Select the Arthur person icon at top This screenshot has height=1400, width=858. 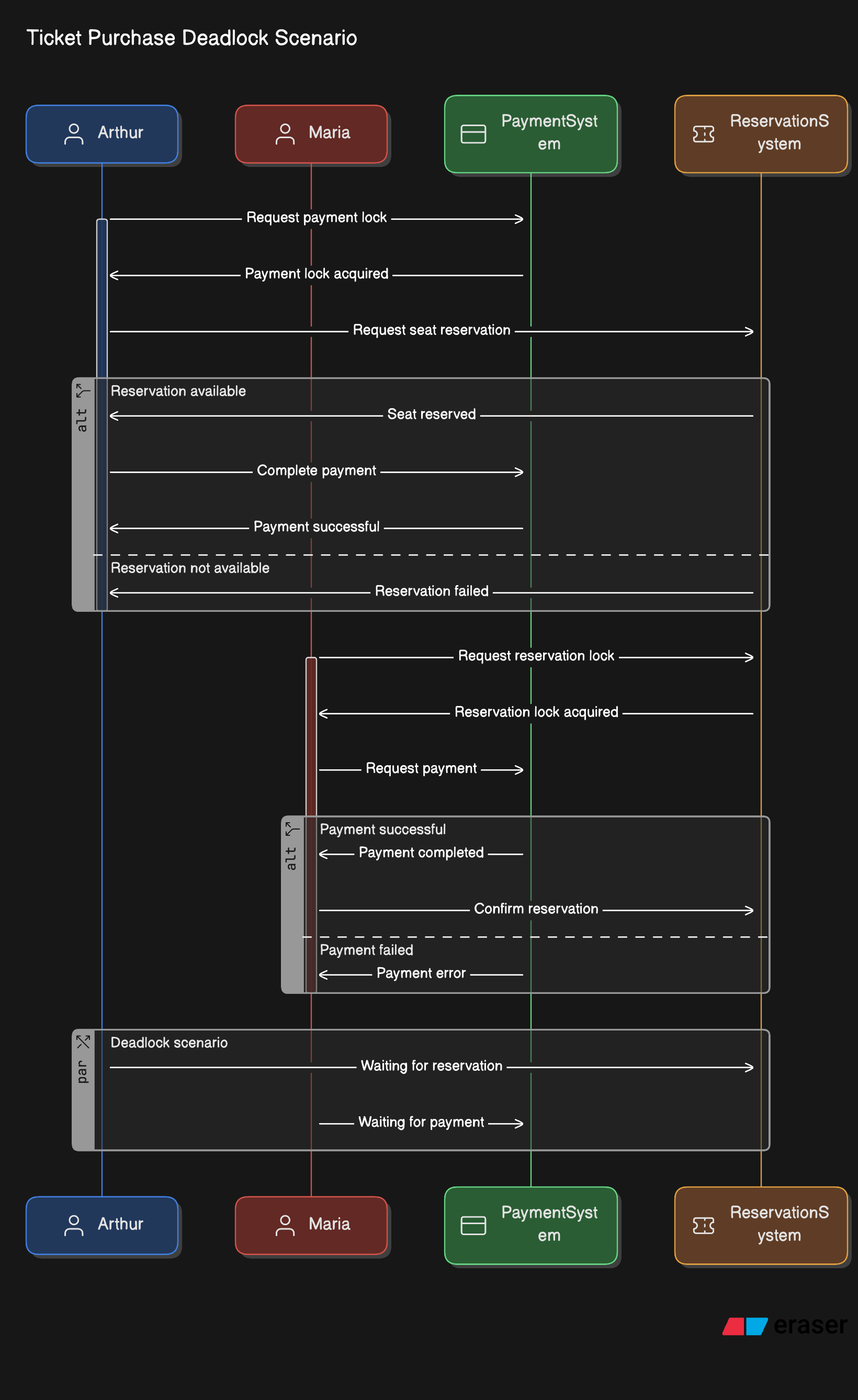click(74, 133)
